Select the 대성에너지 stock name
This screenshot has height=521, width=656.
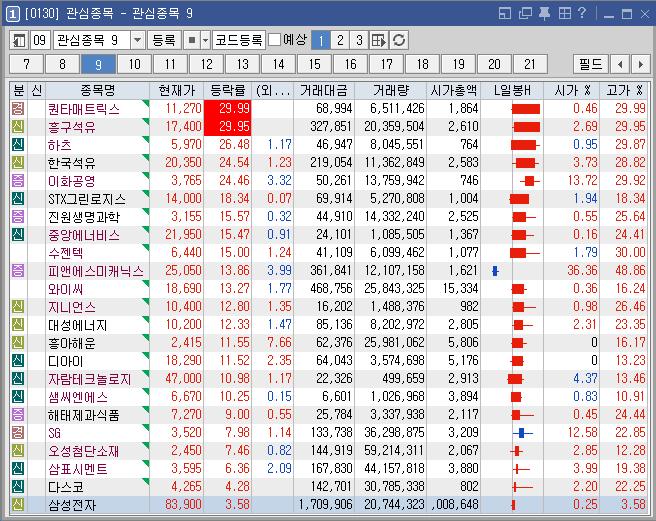coord(77,325)
